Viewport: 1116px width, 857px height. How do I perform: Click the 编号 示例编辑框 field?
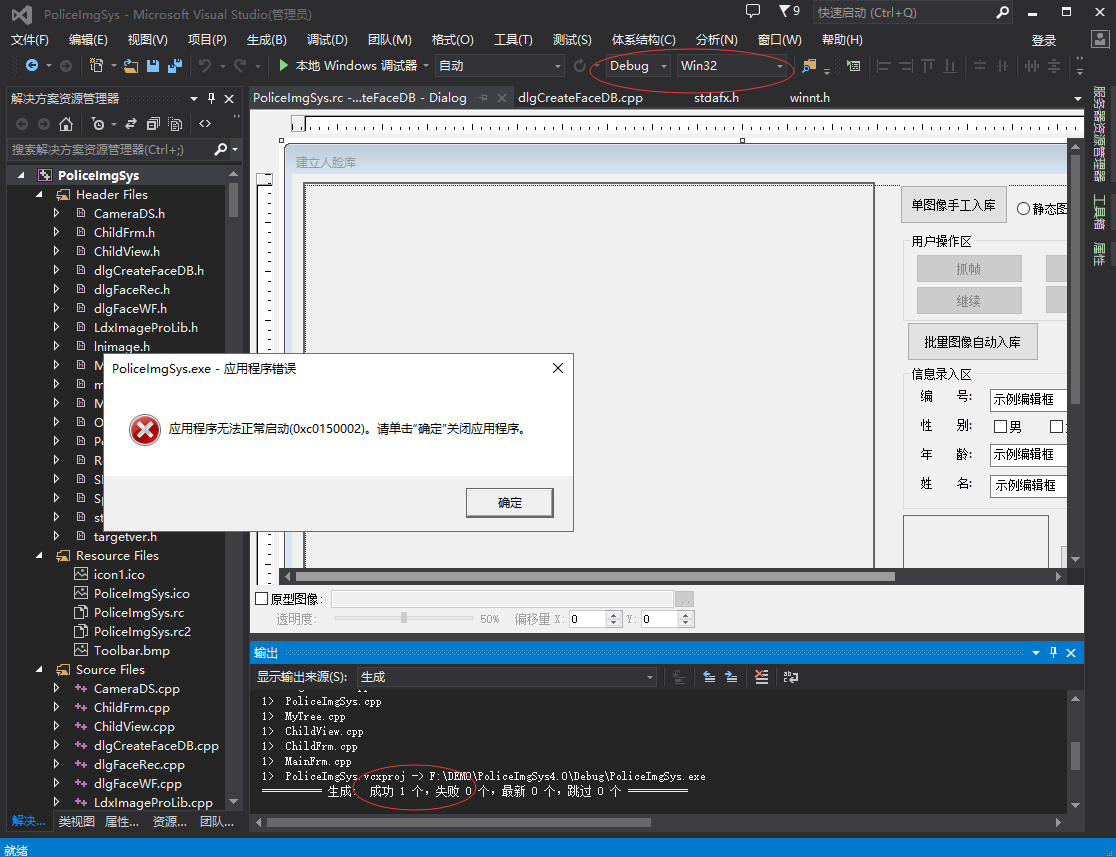click(x=1028, y=399)
